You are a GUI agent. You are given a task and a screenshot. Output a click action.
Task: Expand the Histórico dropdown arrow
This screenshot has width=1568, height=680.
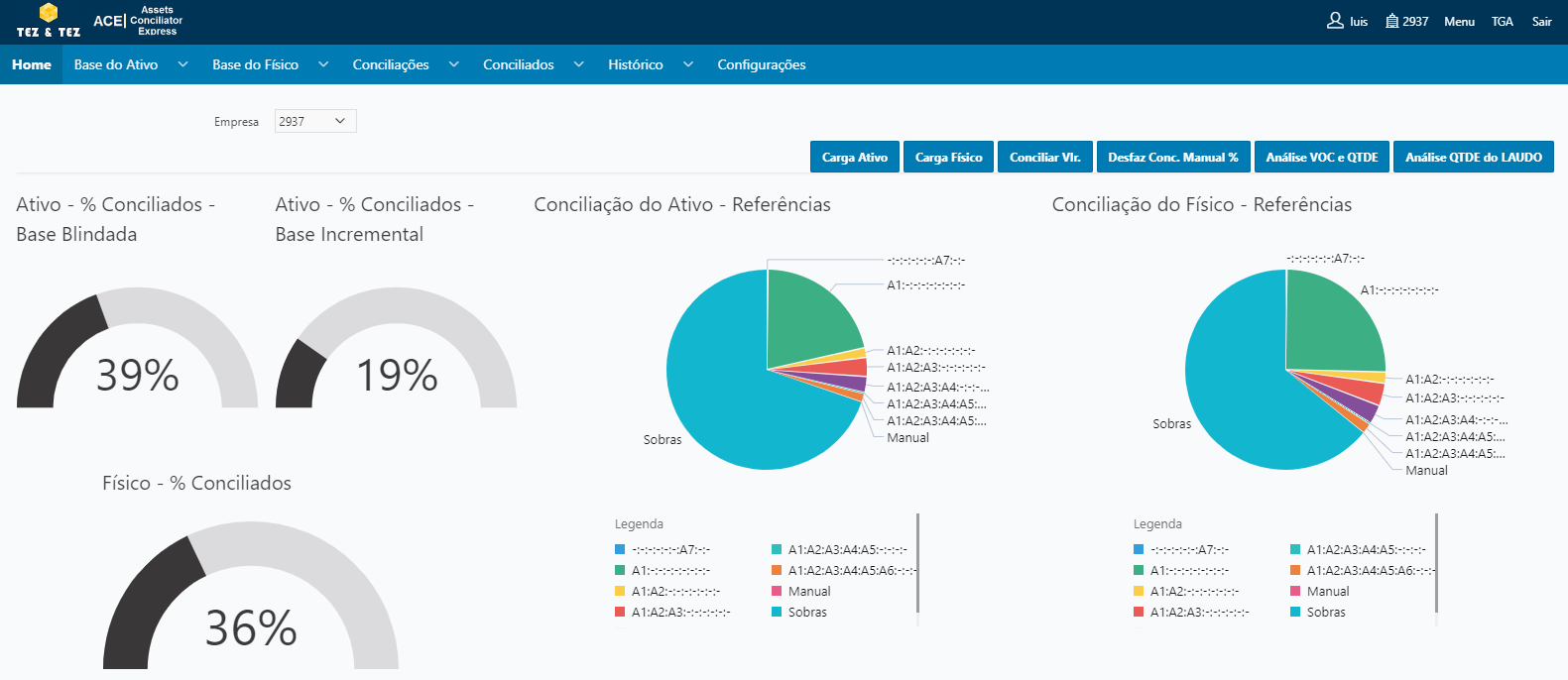687,64
